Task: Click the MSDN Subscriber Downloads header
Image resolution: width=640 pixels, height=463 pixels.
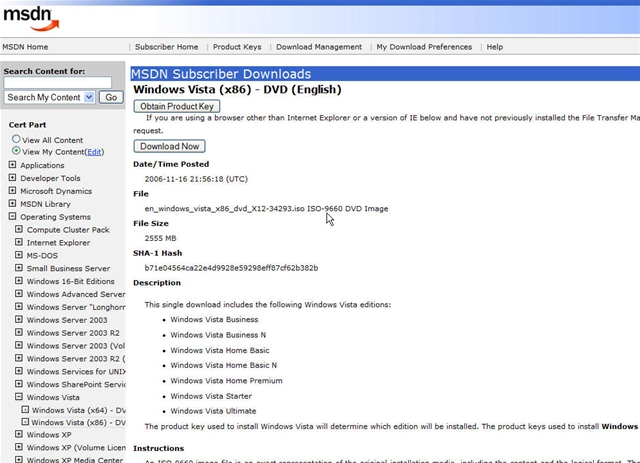Action: pyautogui.click(x=221, y=74)
